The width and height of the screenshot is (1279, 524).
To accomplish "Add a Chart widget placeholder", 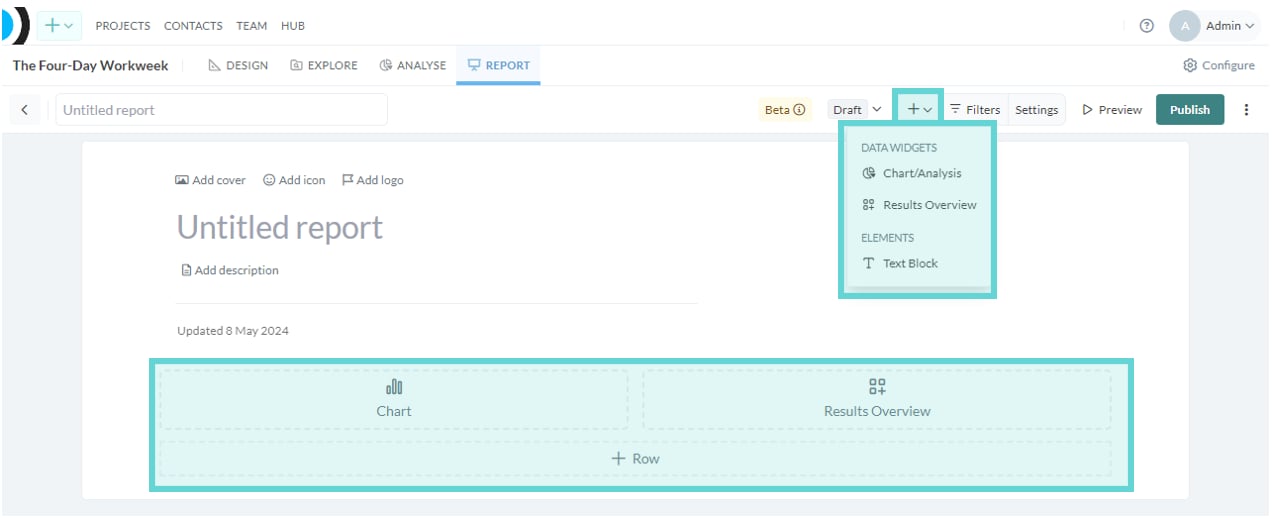I will [x=394, y=399].
